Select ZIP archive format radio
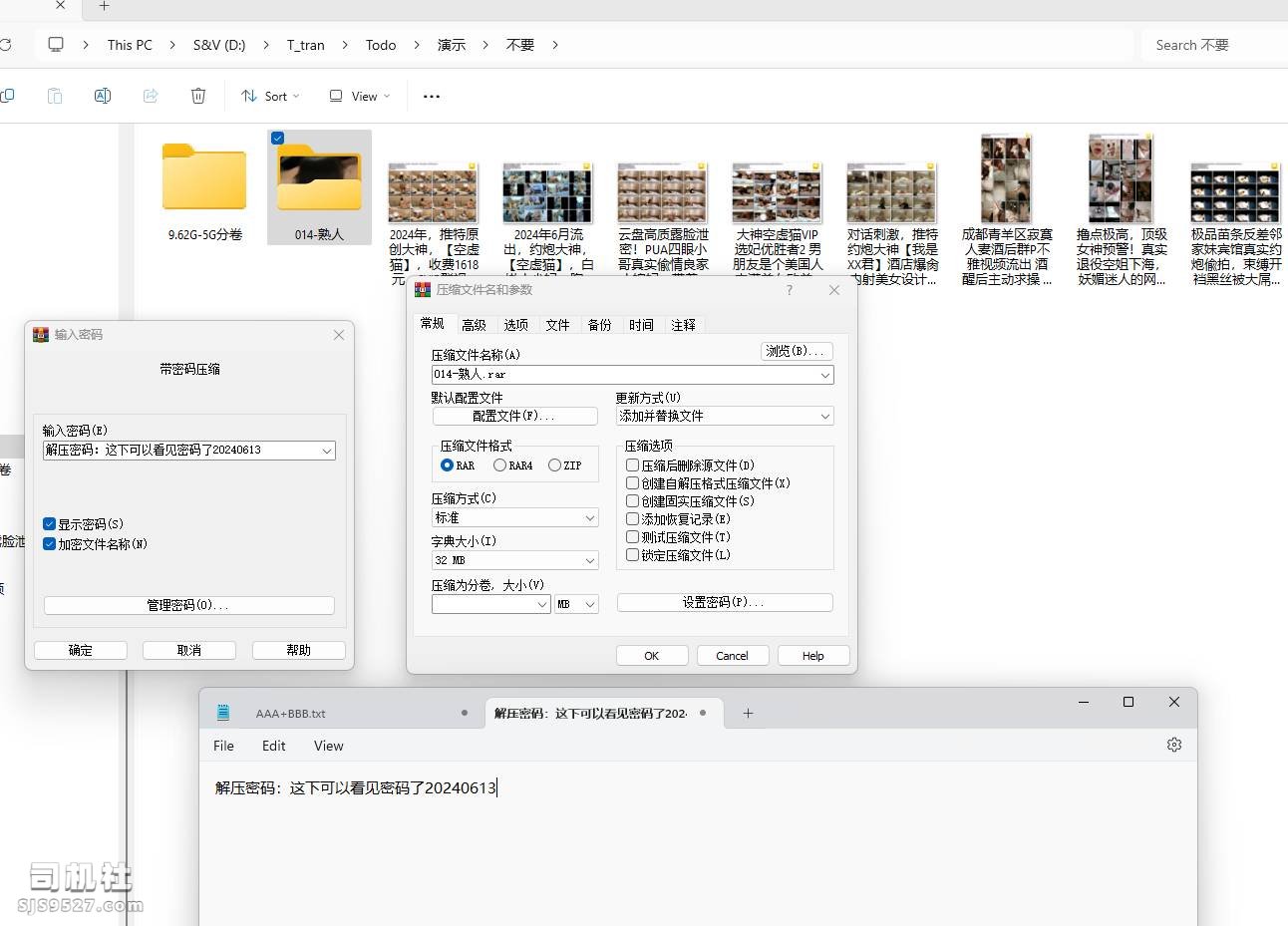The width and height of the screenshot is (1288, 926). pyautogui.click(x=554, y=465)
